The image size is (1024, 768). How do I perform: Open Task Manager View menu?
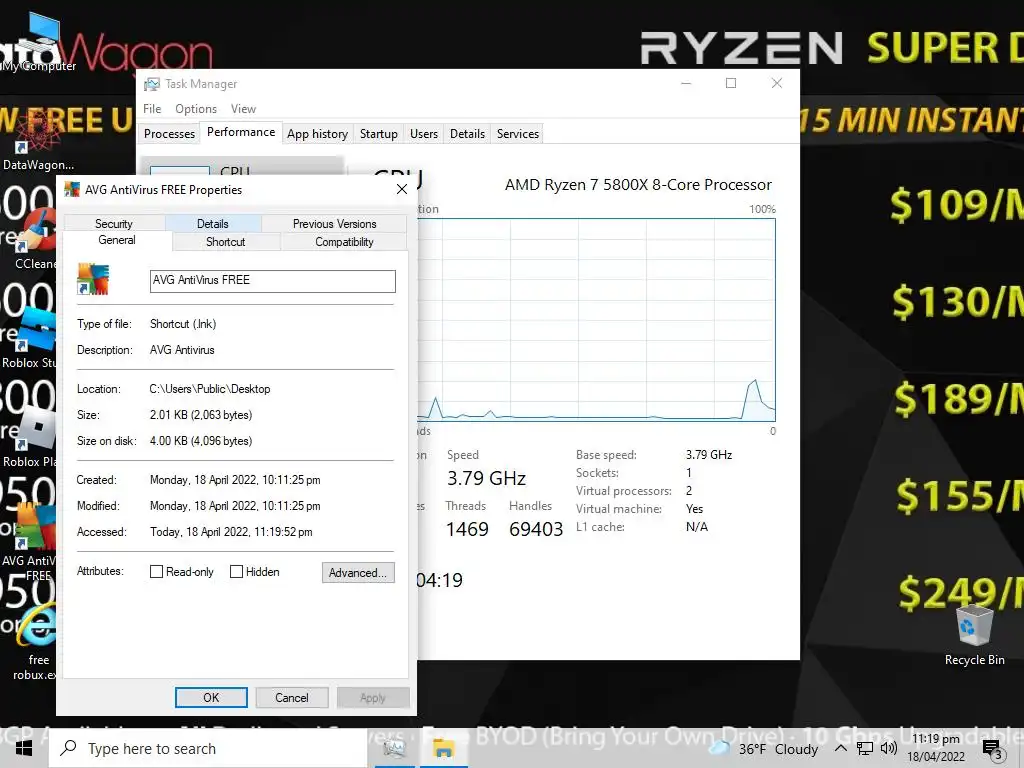coord(243,108)
